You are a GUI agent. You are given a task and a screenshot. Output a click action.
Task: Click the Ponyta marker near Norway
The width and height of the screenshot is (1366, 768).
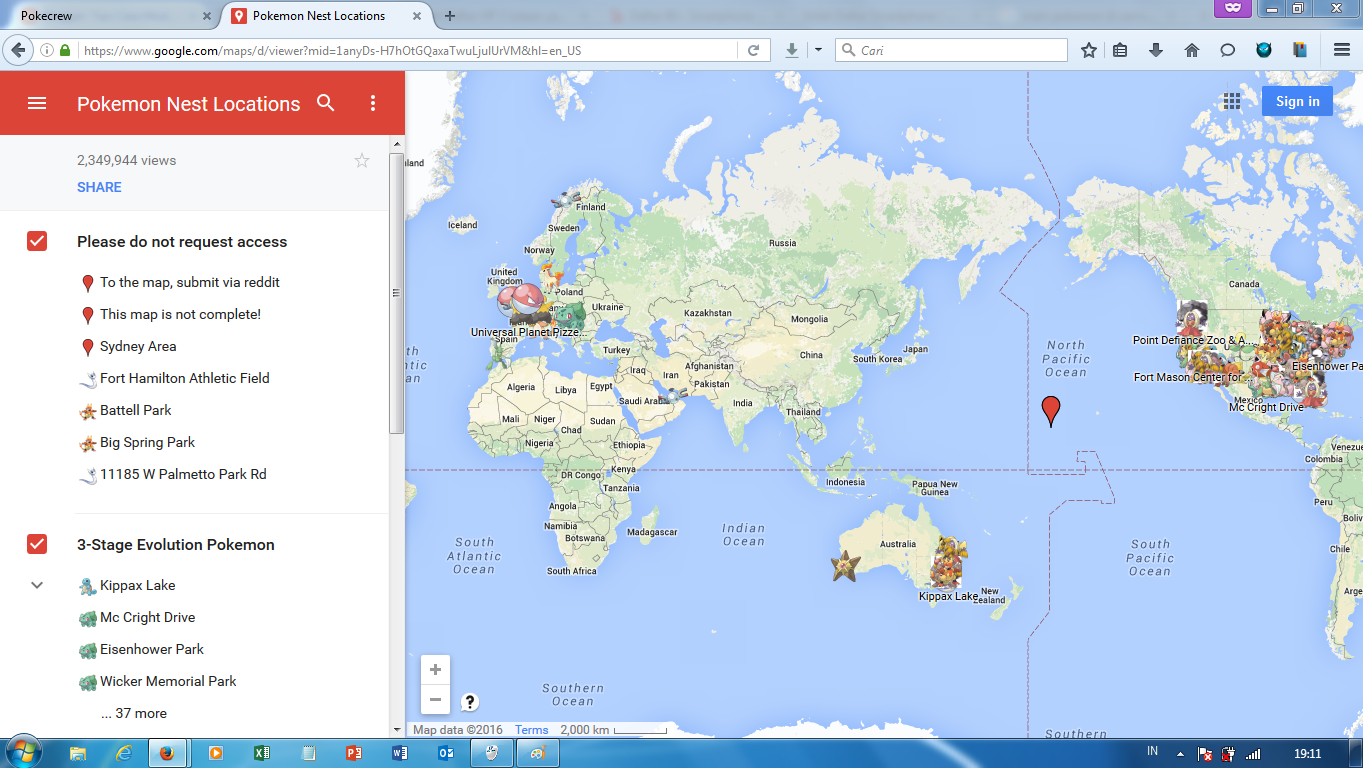point(551,274)
